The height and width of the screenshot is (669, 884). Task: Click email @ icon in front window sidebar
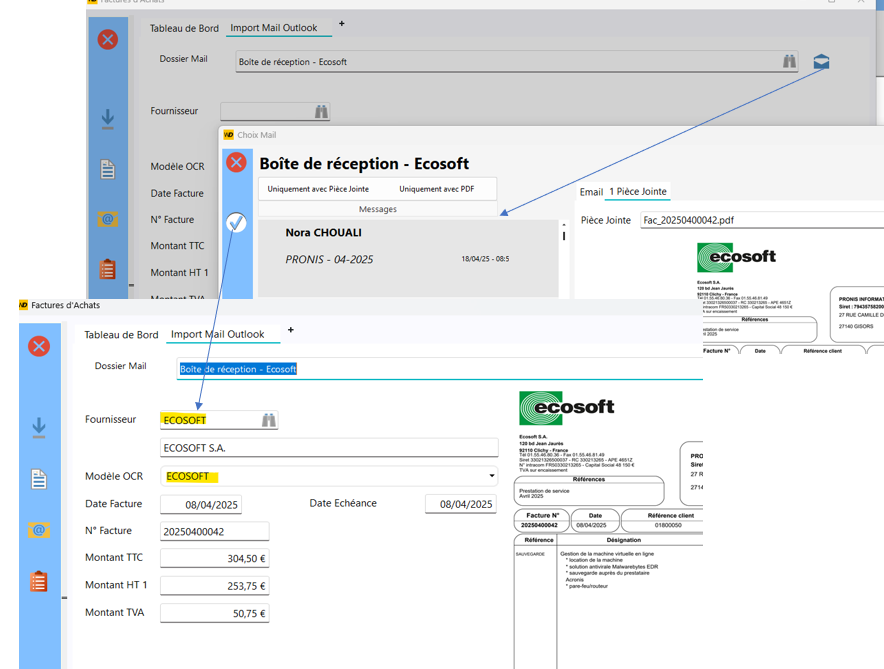[x=39, y=530]
